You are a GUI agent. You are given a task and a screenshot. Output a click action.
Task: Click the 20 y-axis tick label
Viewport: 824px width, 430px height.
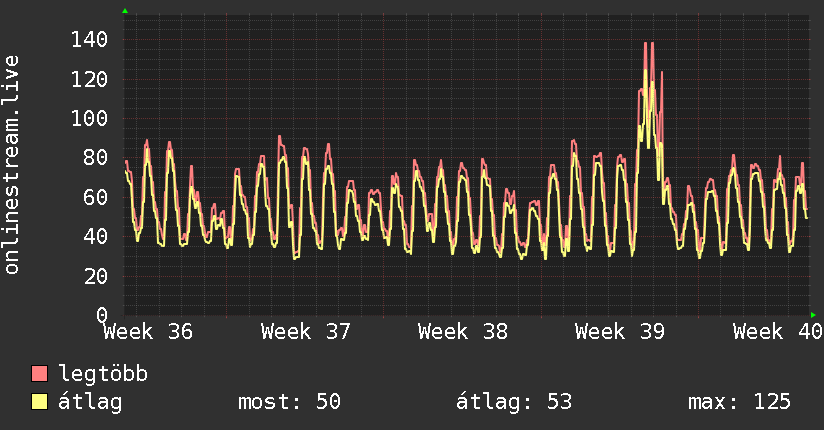point(96,276)
